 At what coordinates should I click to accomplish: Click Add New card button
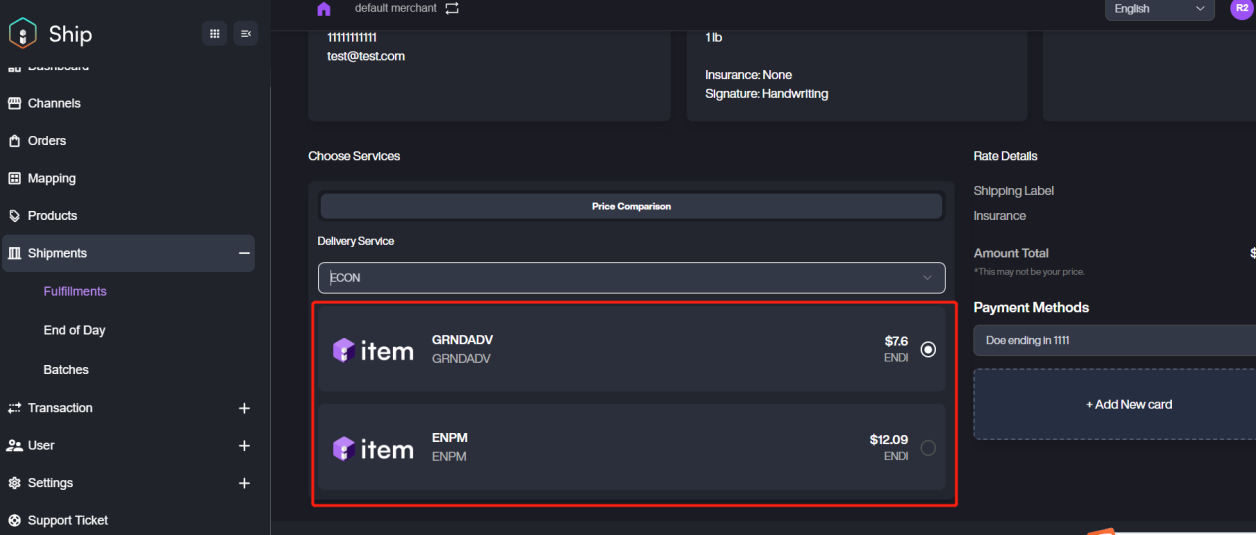(x=1128, y=405)
